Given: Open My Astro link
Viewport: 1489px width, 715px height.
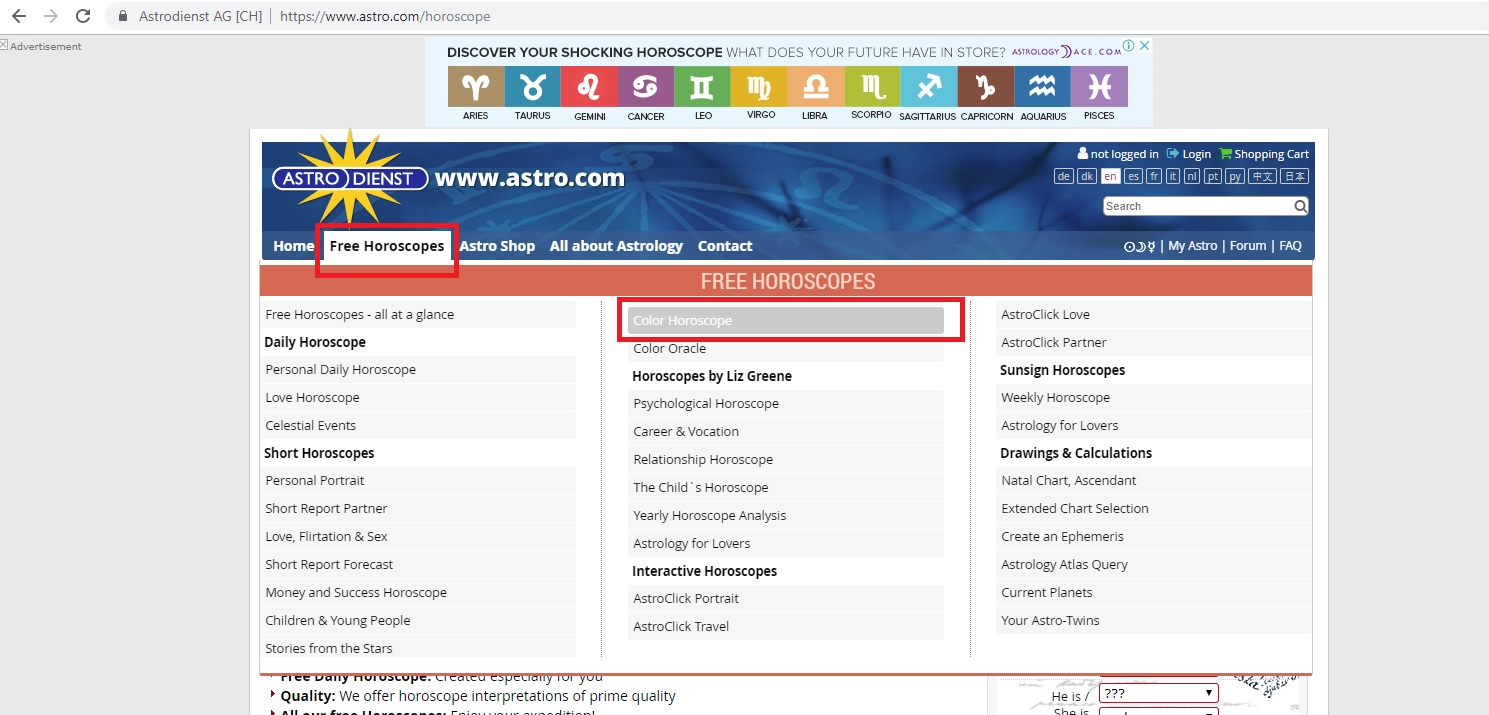Looking at the screenshot, I should 1193,246.
